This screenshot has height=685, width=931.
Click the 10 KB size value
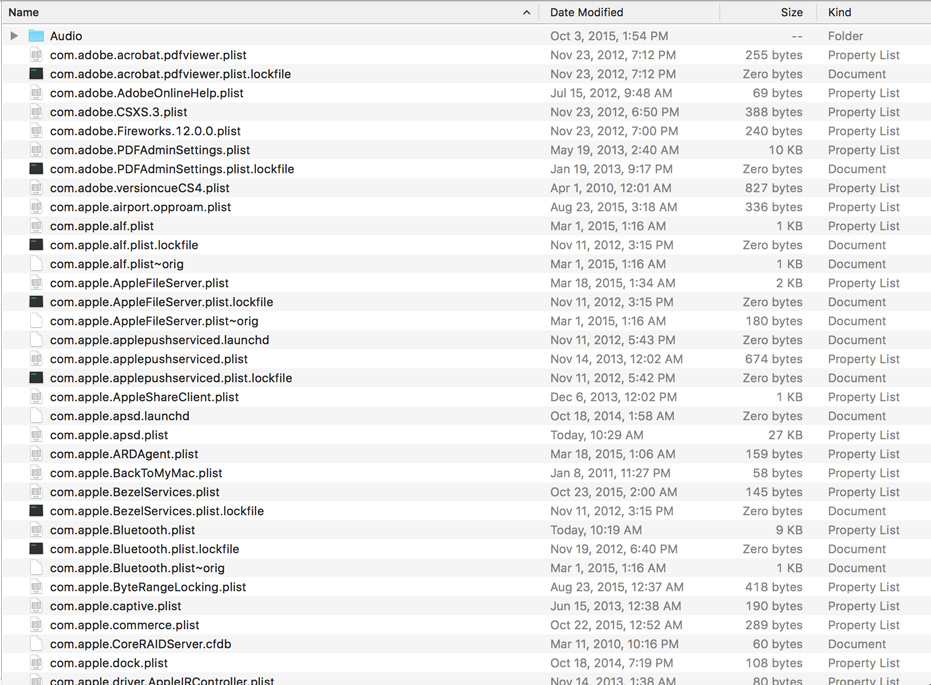[786, 150]
